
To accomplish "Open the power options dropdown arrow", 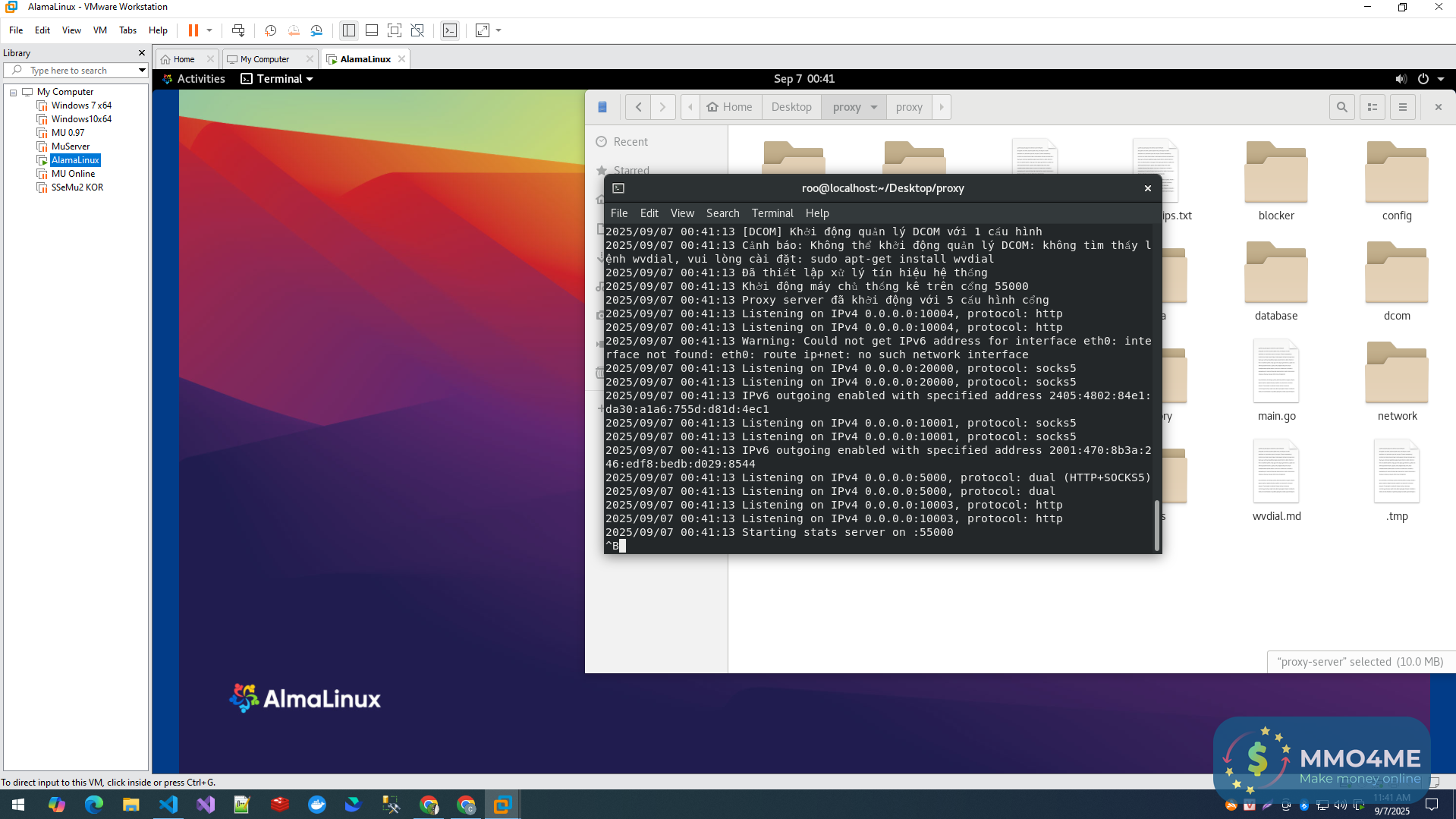I will click(209, 30).
